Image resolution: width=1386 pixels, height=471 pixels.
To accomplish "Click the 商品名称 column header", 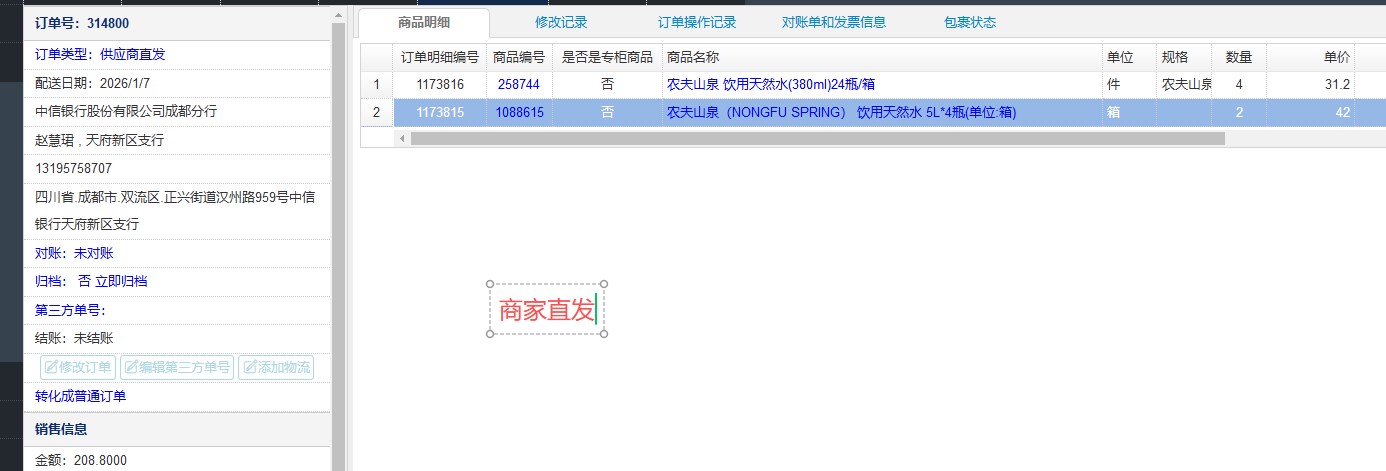I will tap(880, 58).
